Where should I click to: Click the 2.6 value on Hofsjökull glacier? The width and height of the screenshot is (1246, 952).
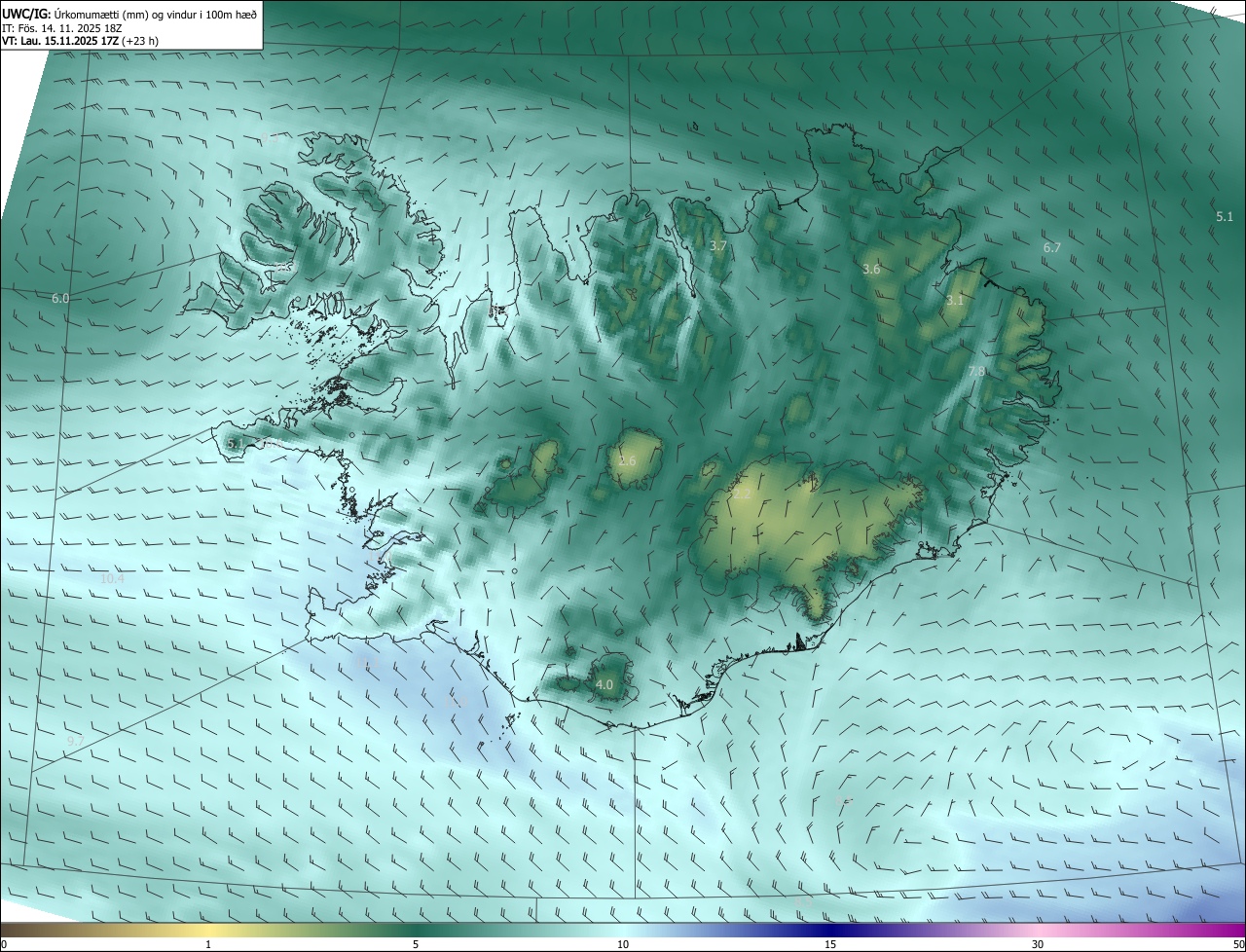pos(627,461)
